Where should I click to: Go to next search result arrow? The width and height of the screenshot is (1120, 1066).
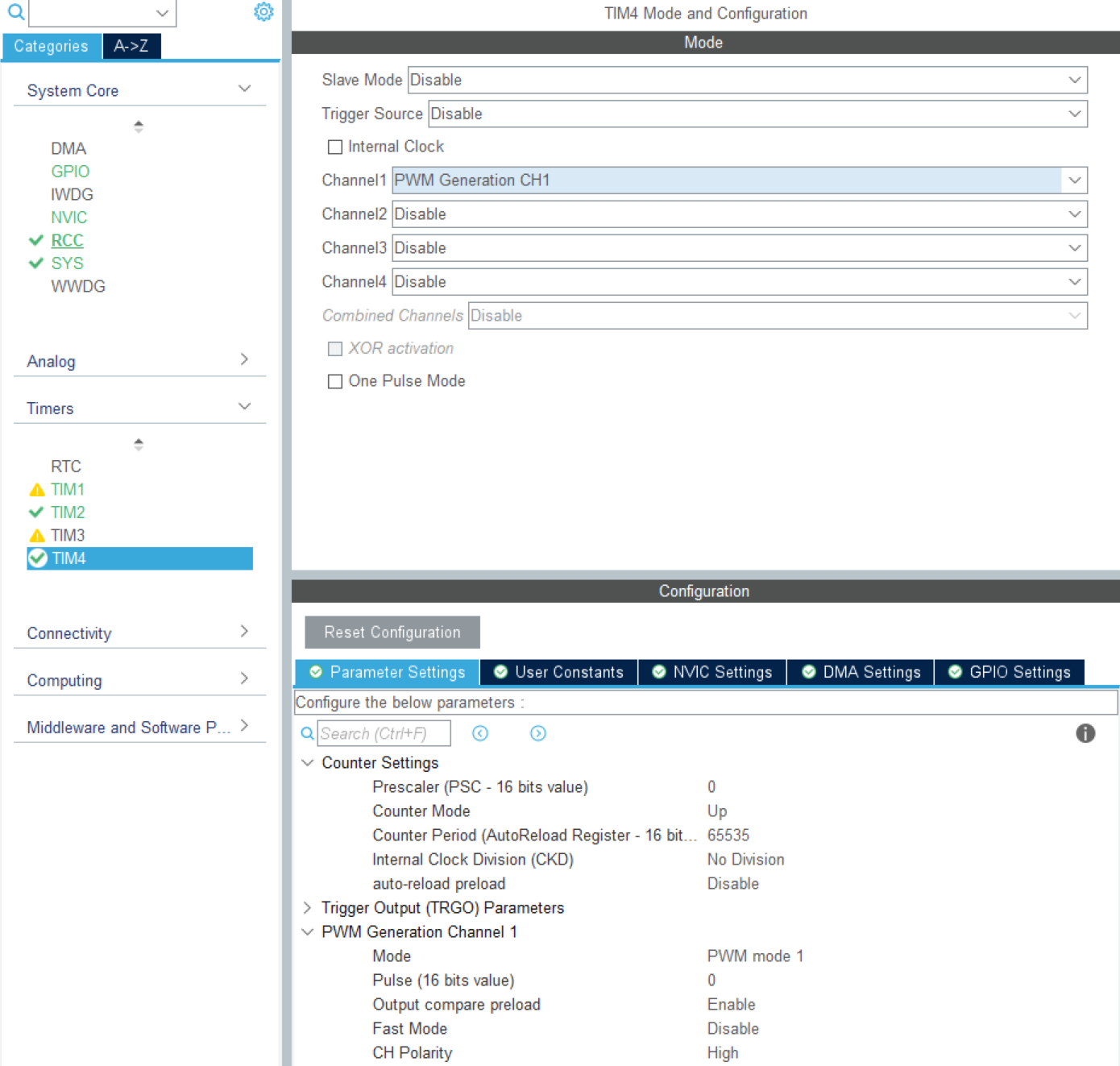point(538,733)
